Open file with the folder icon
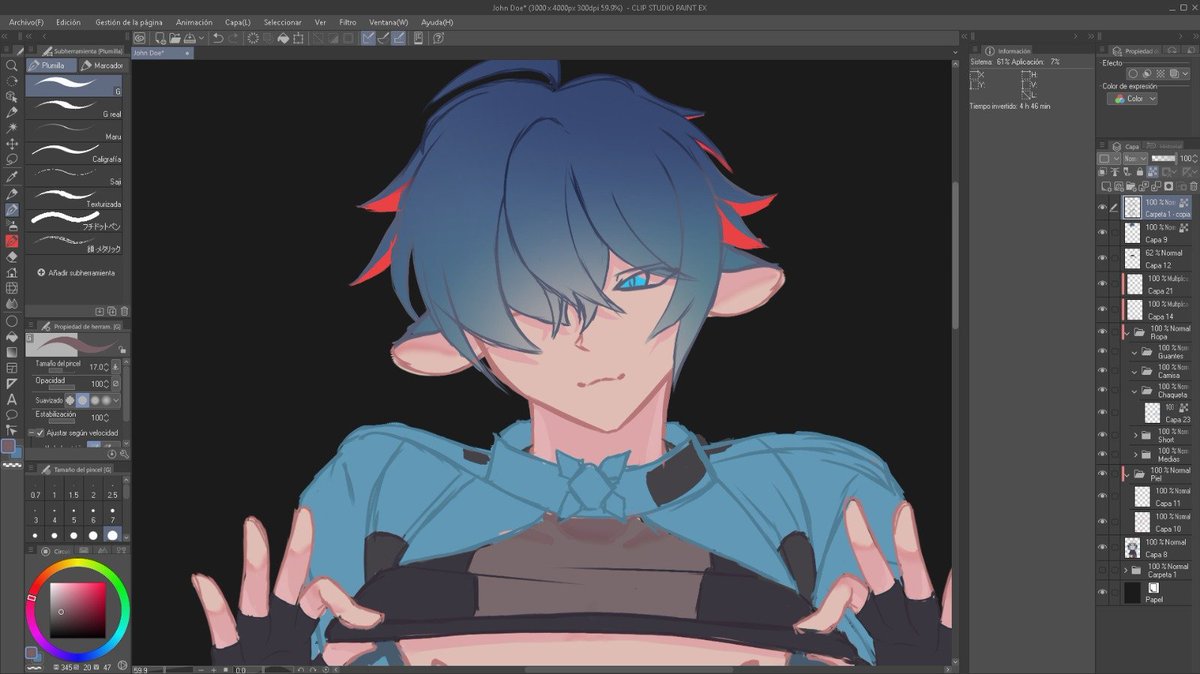Viewport: 1200px width, 674px height. point(175,38)
